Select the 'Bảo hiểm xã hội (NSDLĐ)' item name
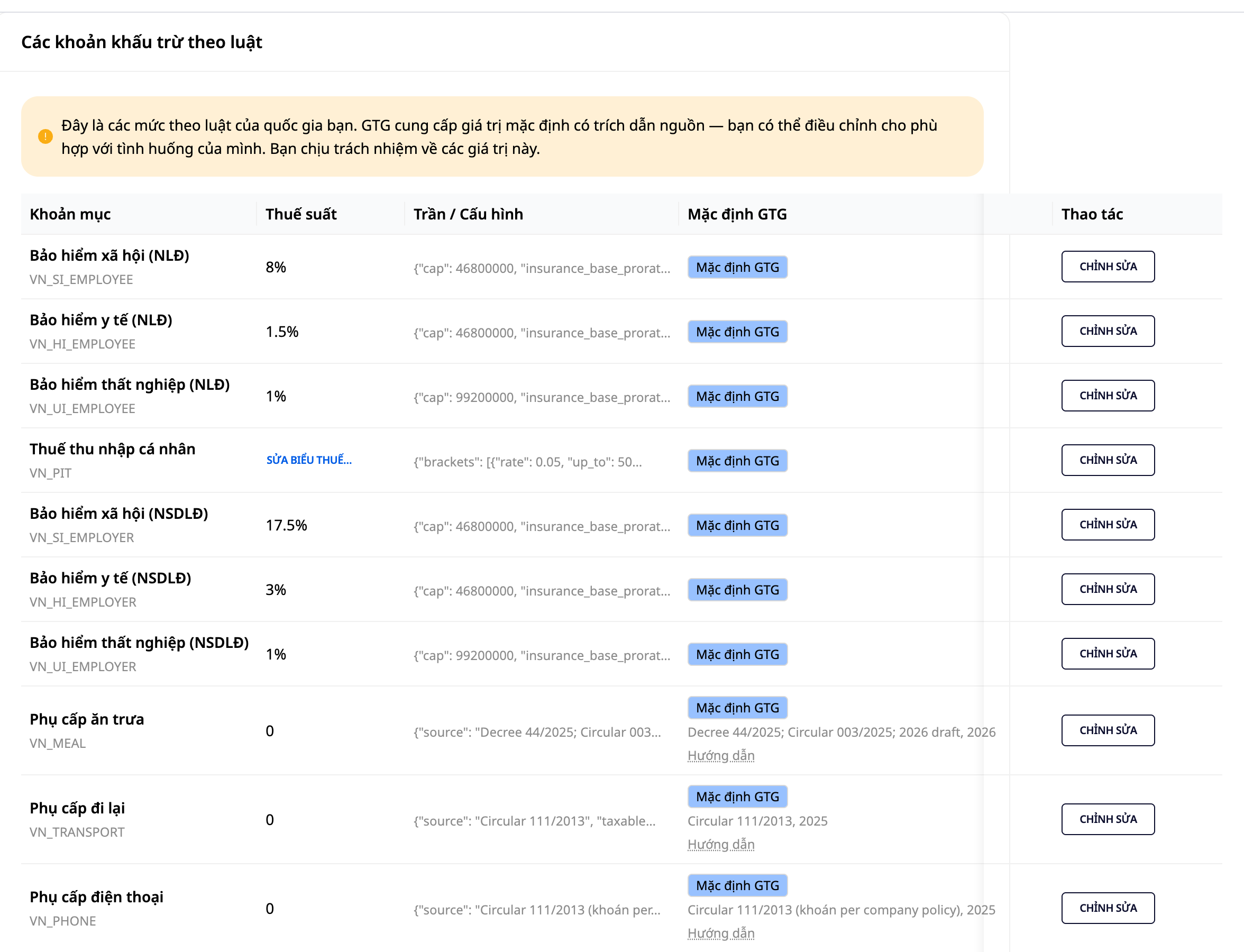Image resolution: width=1244 pixels, height=952 pixels. click(119, 514)
